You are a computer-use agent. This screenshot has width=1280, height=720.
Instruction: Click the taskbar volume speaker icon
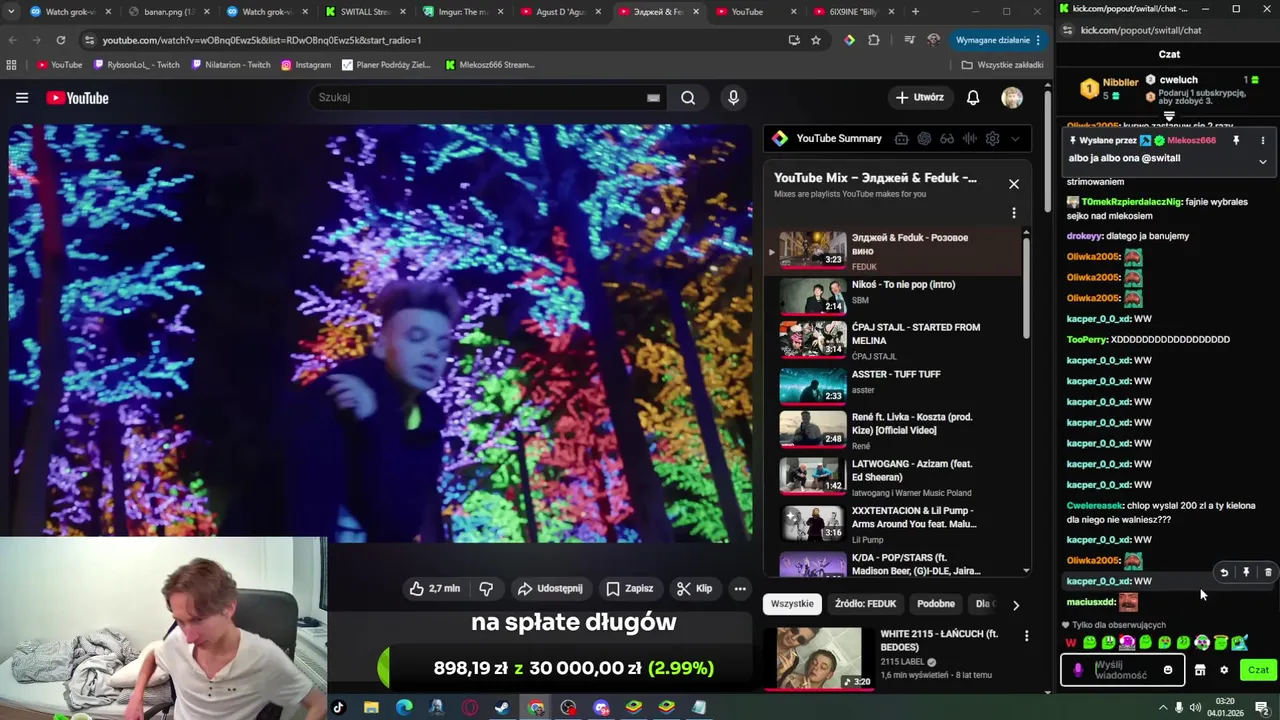(1195, 708)
